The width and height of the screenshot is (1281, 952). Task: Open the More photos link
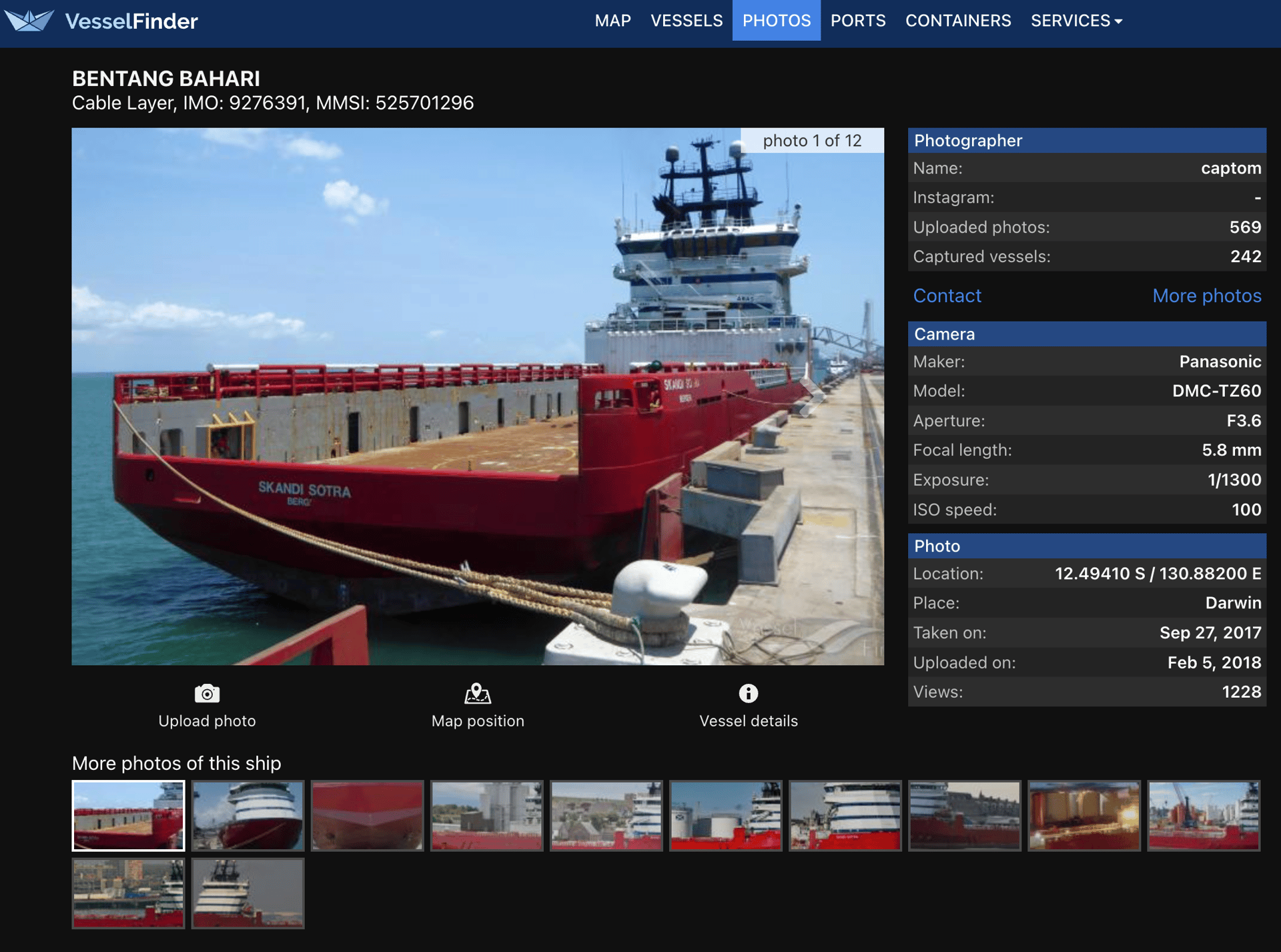tap(1206, 296)
